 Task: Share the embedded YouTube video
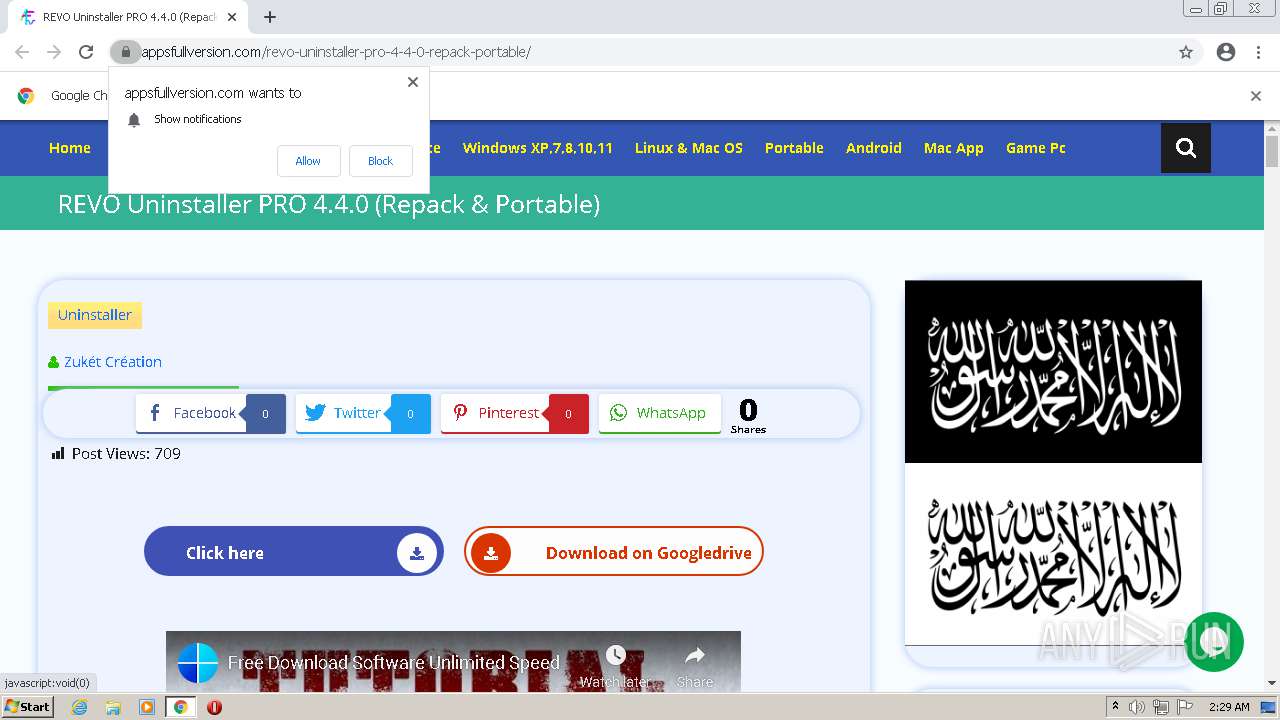point(695,666)
